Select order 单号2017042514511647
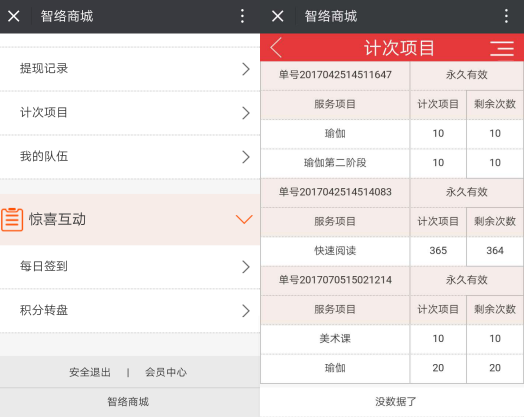This screenshot has width=524, height=417. pos(335,75)
